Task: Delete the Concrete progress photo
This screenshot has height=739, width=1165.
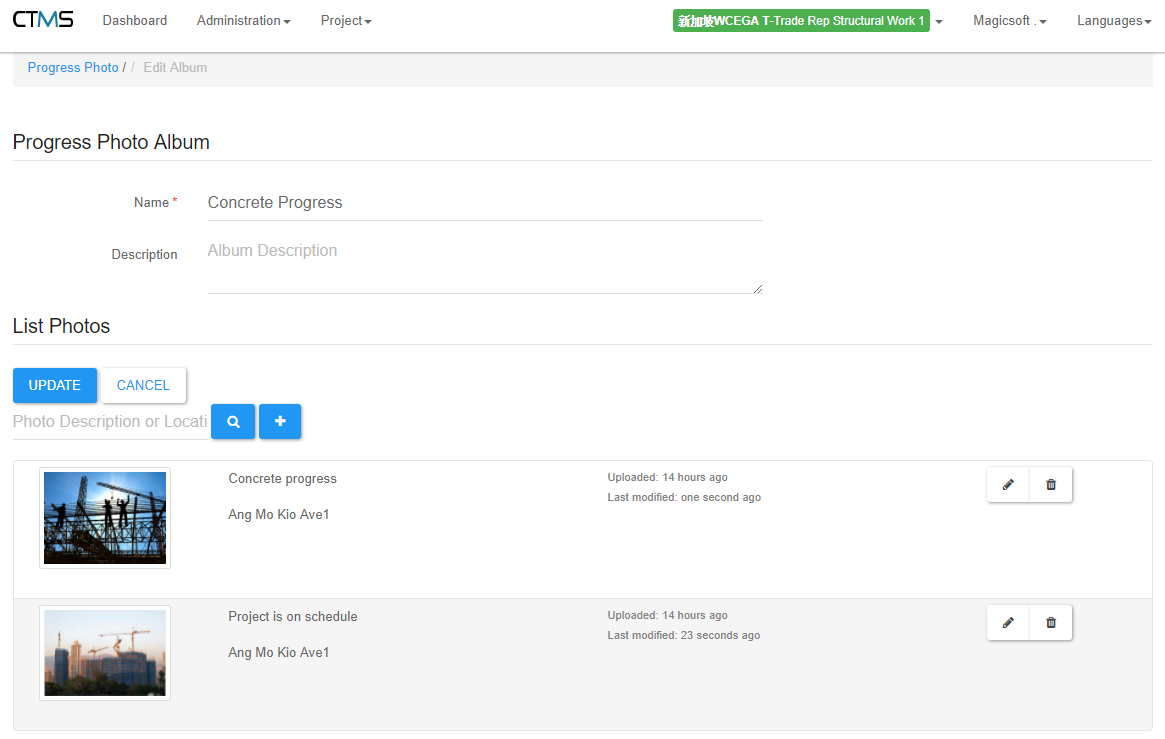Action: coord(1051,485)
